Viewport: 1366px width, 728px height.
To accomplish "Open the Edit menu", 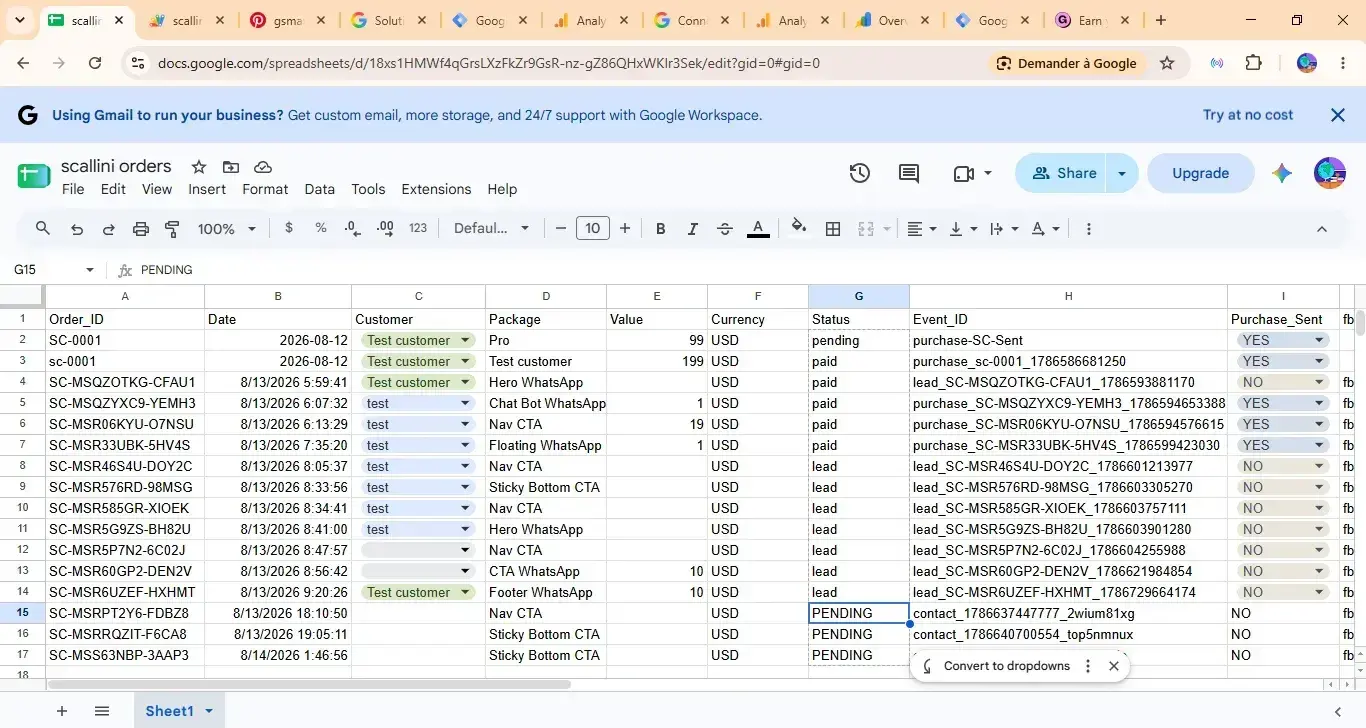I will tap(113, 189).
